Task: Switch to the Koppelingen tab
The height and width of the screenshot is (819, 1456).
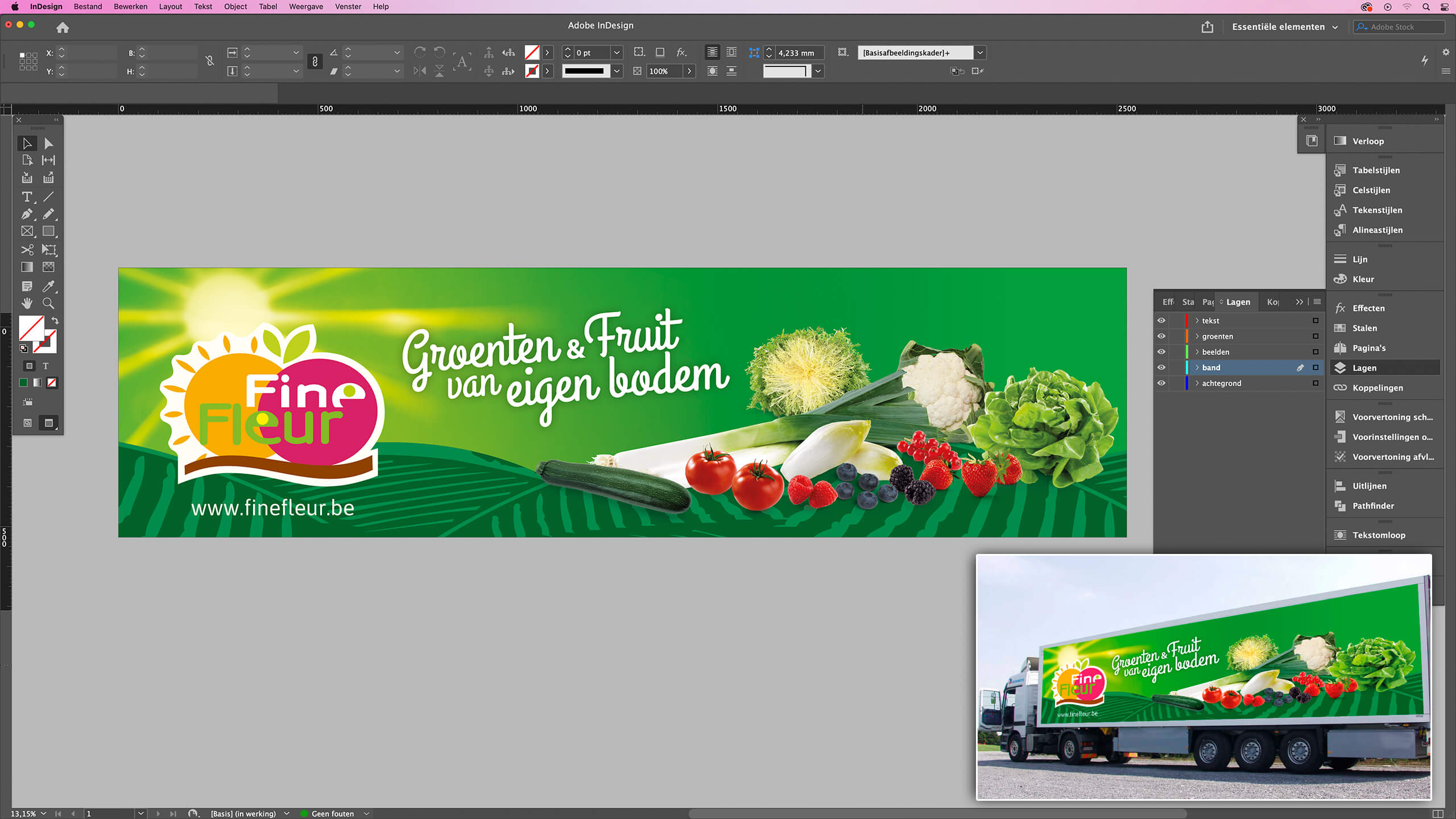Action: (1272, 302)
